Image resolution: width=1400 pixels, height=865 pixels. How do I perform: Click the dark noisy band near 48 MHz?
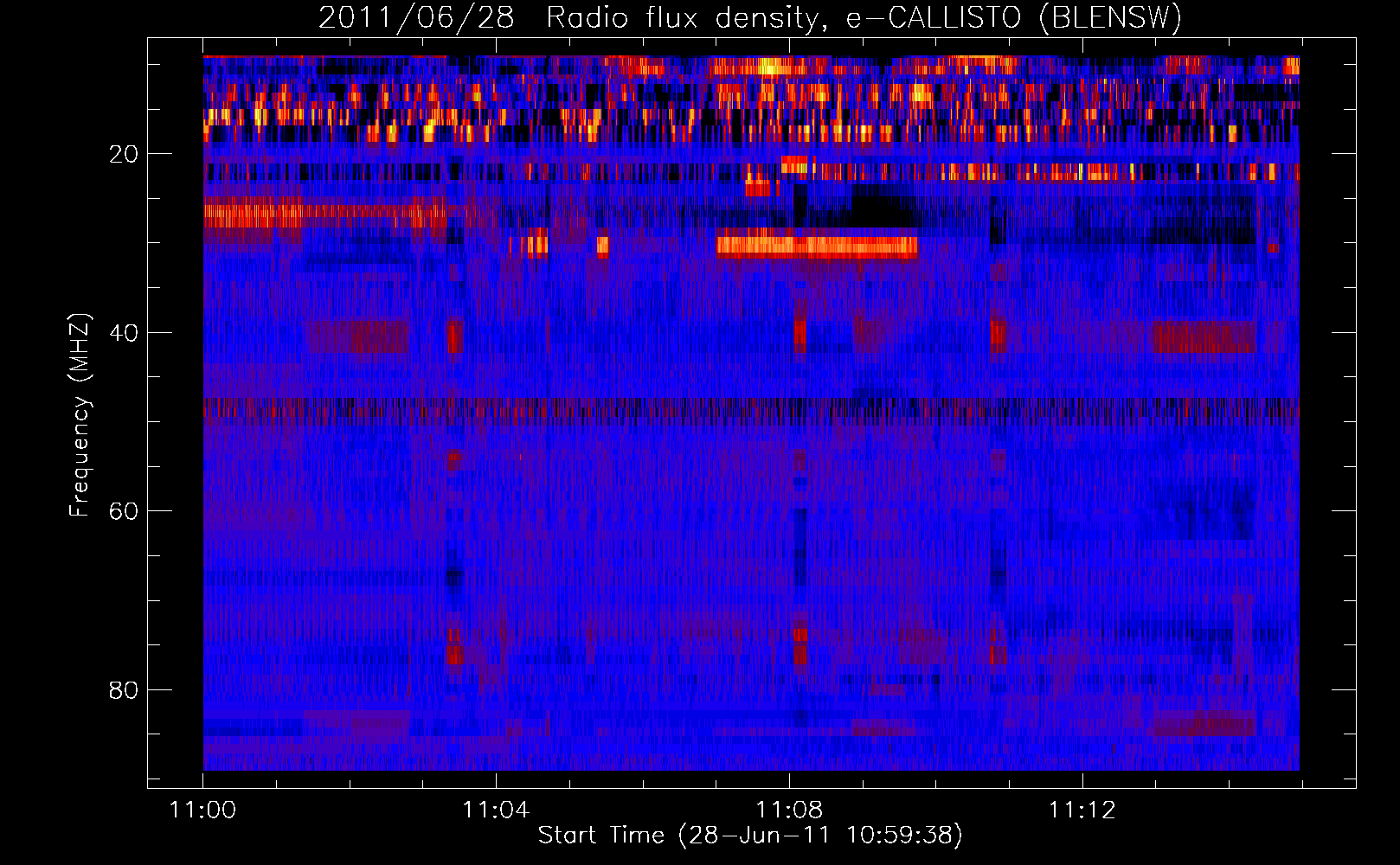pyautogui.click(x=751, y=410)
